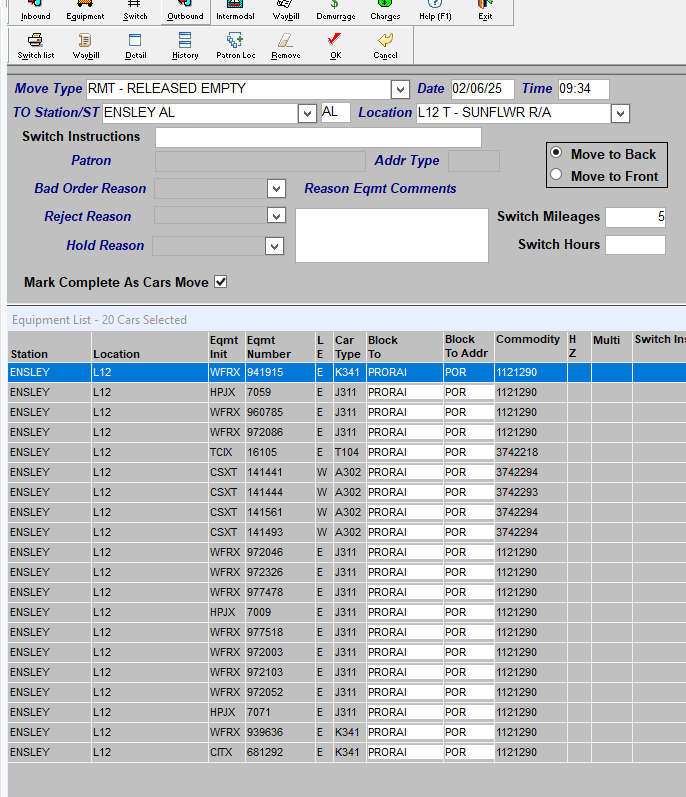Click the Switch Instructions text field
The height and width of the screenshot is (797, 686).
(318, 137)
